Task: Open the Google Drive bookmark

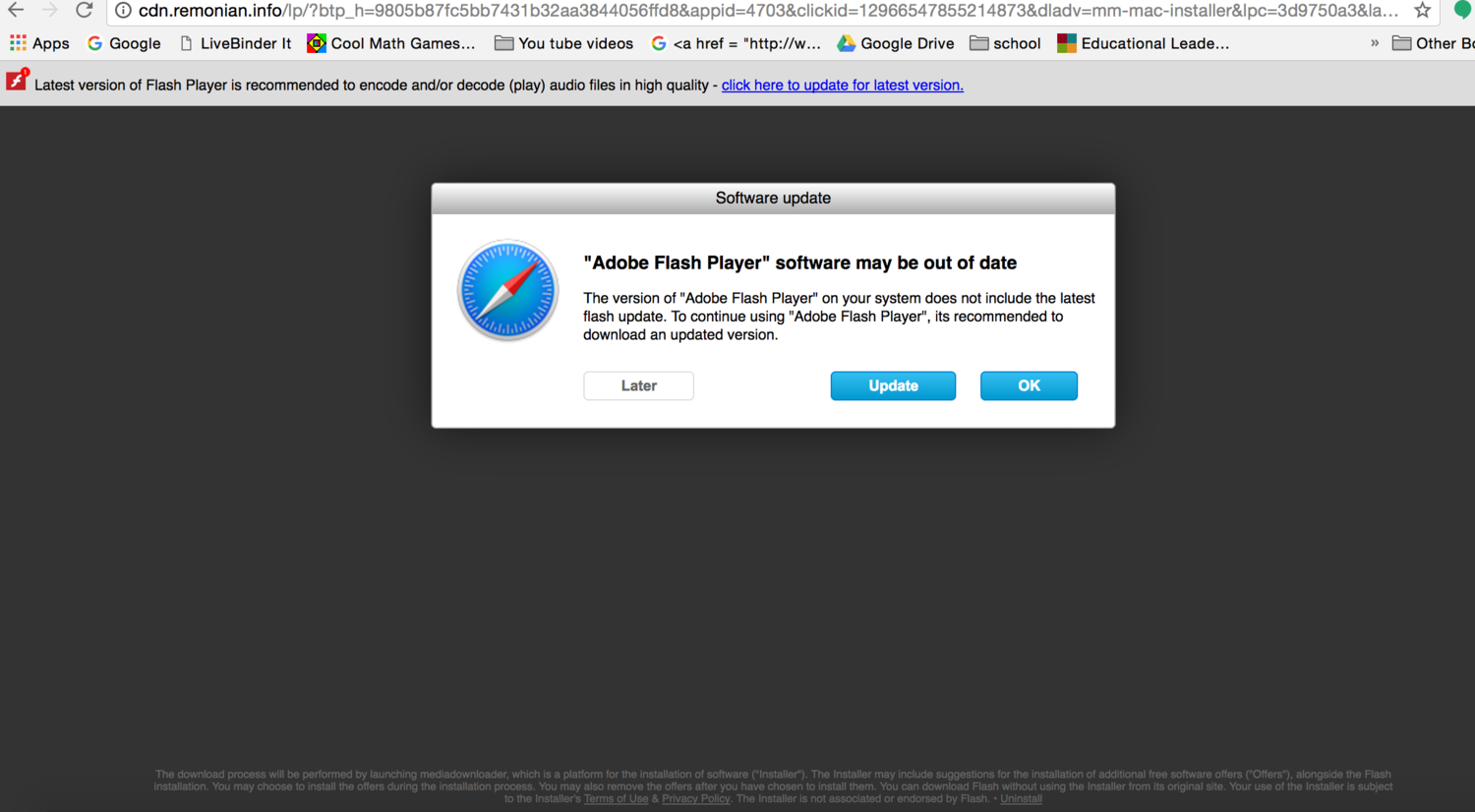Action: click(x=896, y=43)
